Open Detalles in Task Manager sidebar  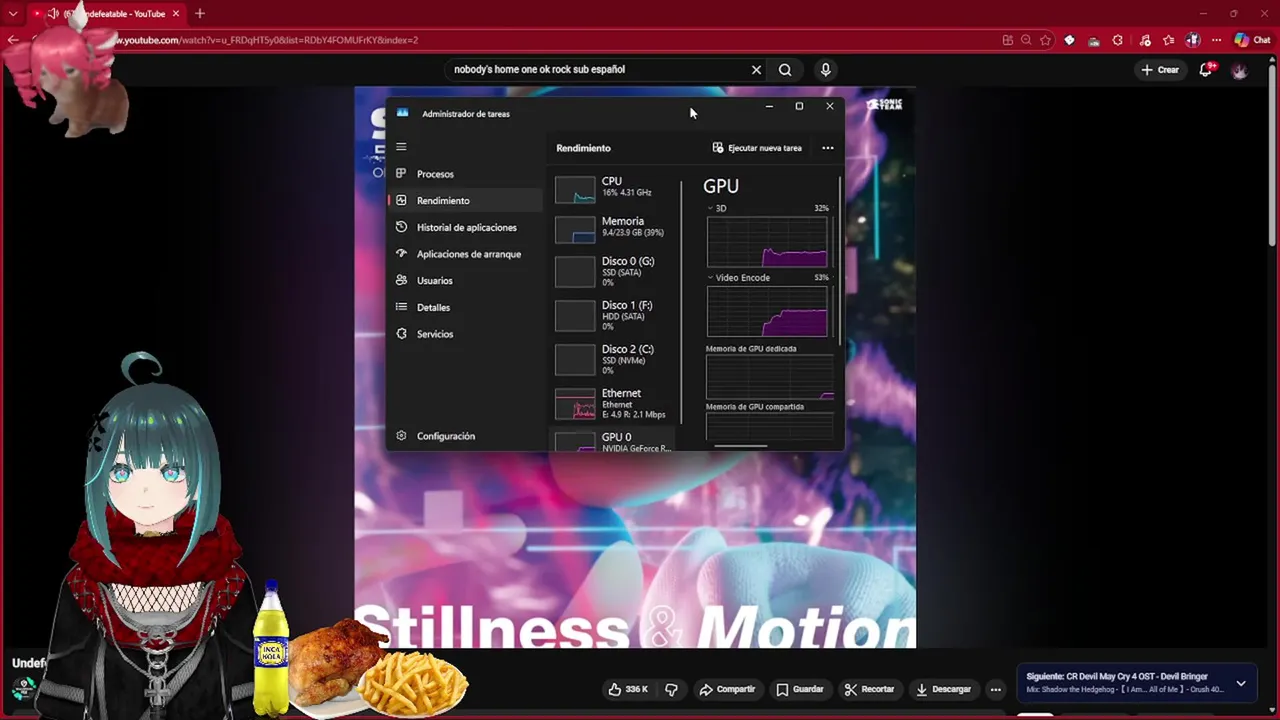(465, 307)
